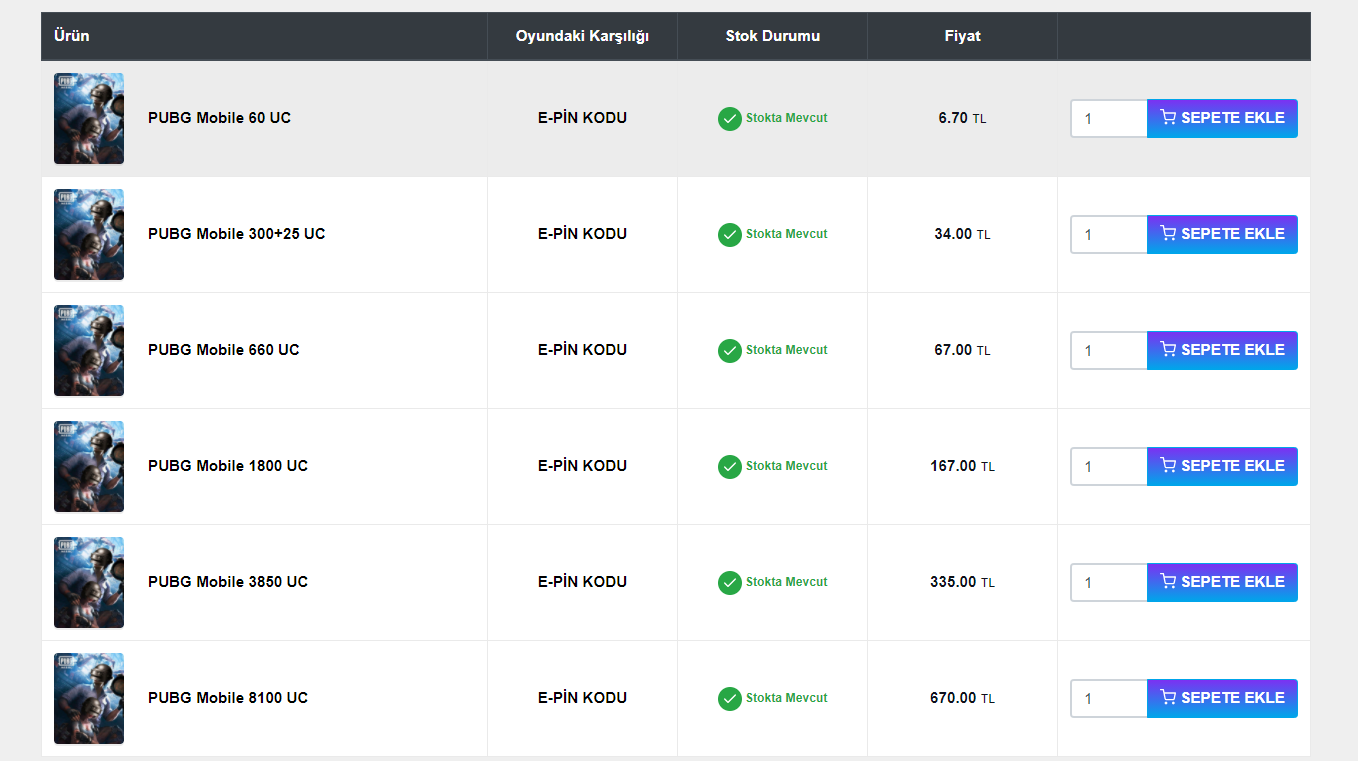This screenshot has width=1358, height=761.
Task: Add PUBG Mobile 8100 UC to cart
Action: 1222,698
